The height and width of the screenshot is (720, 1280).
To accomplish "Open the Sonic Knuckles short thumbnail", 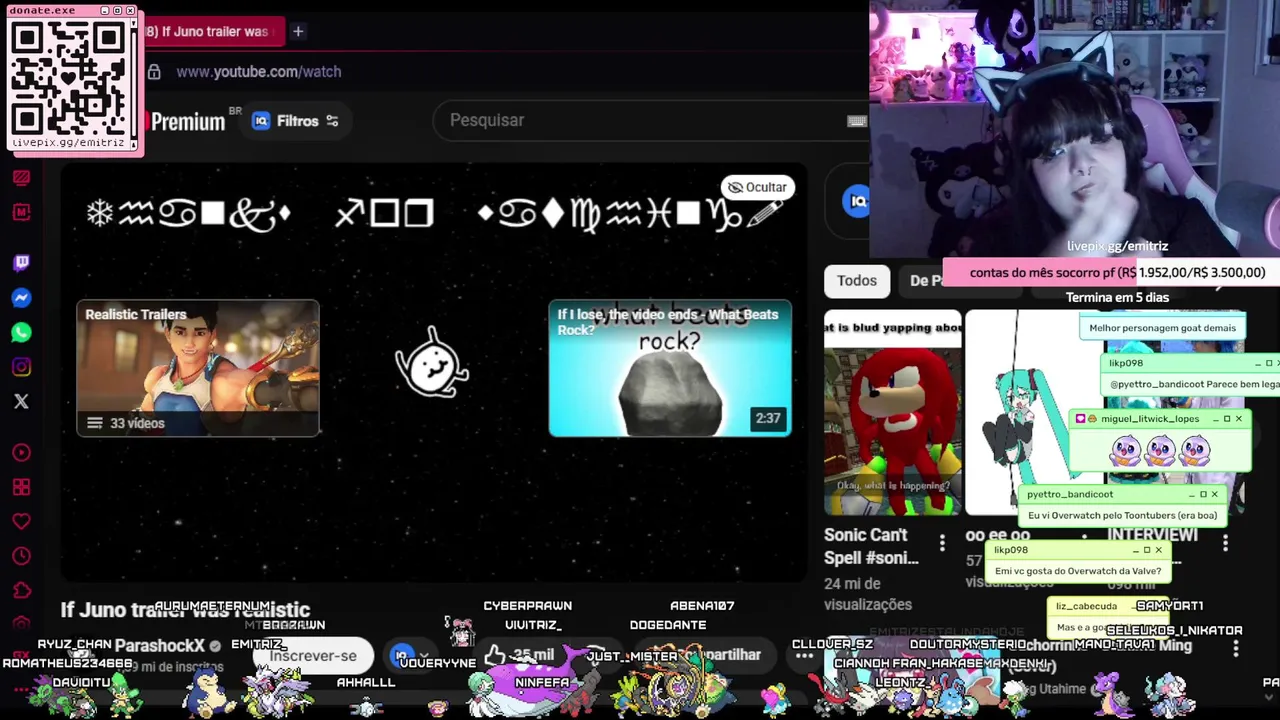I will pyautogui.click(x=892, y=412).
